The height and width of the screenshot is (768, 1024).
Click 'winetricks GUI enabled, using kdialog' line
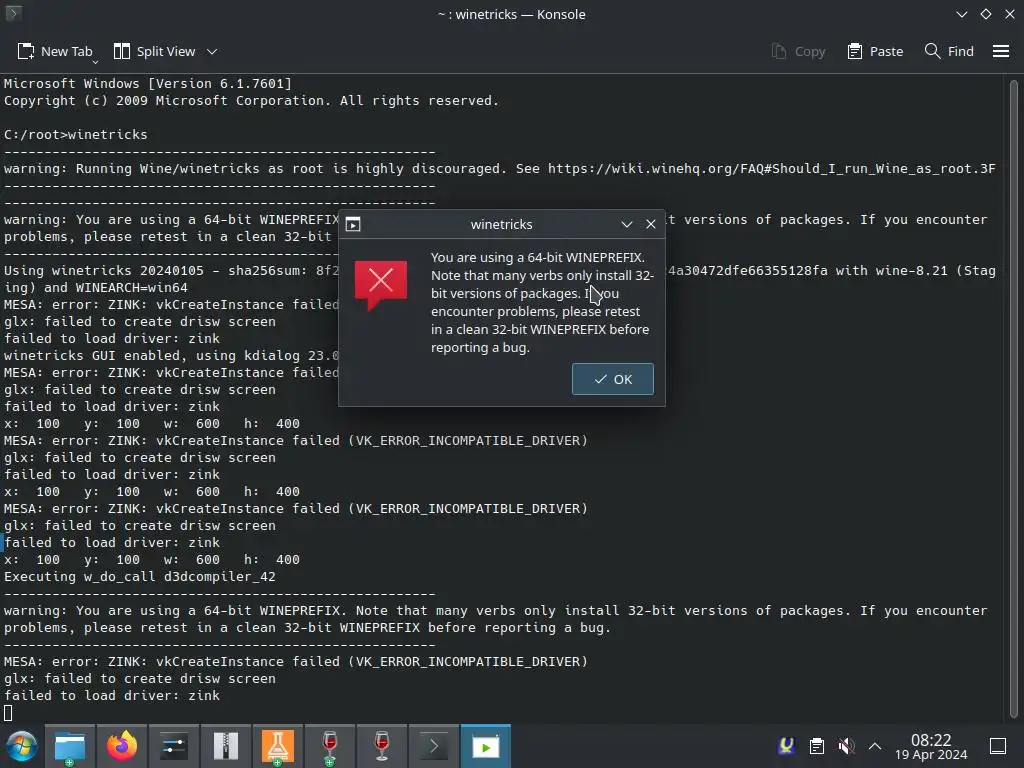(171, 355)
